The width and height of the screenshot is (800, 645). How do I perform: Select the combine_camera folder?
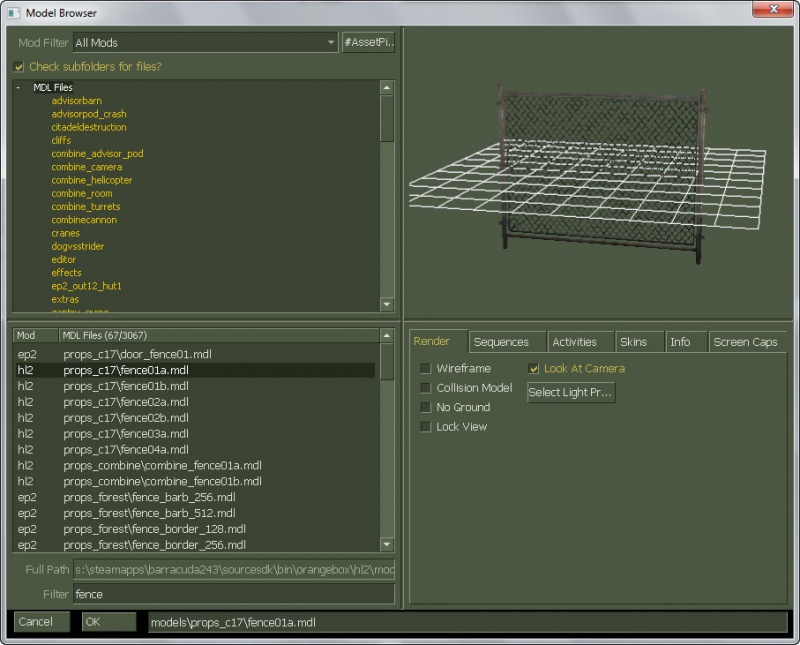[87, 167]
